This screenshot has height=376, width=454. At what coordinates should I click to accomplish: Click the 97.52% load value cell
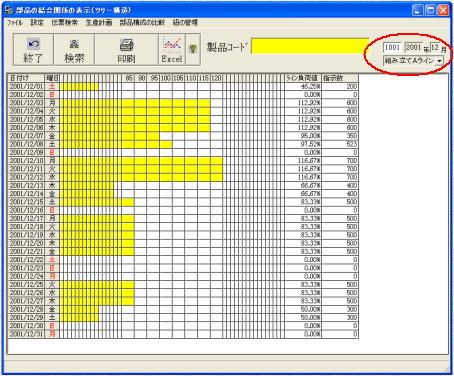[x=303, y=144]
